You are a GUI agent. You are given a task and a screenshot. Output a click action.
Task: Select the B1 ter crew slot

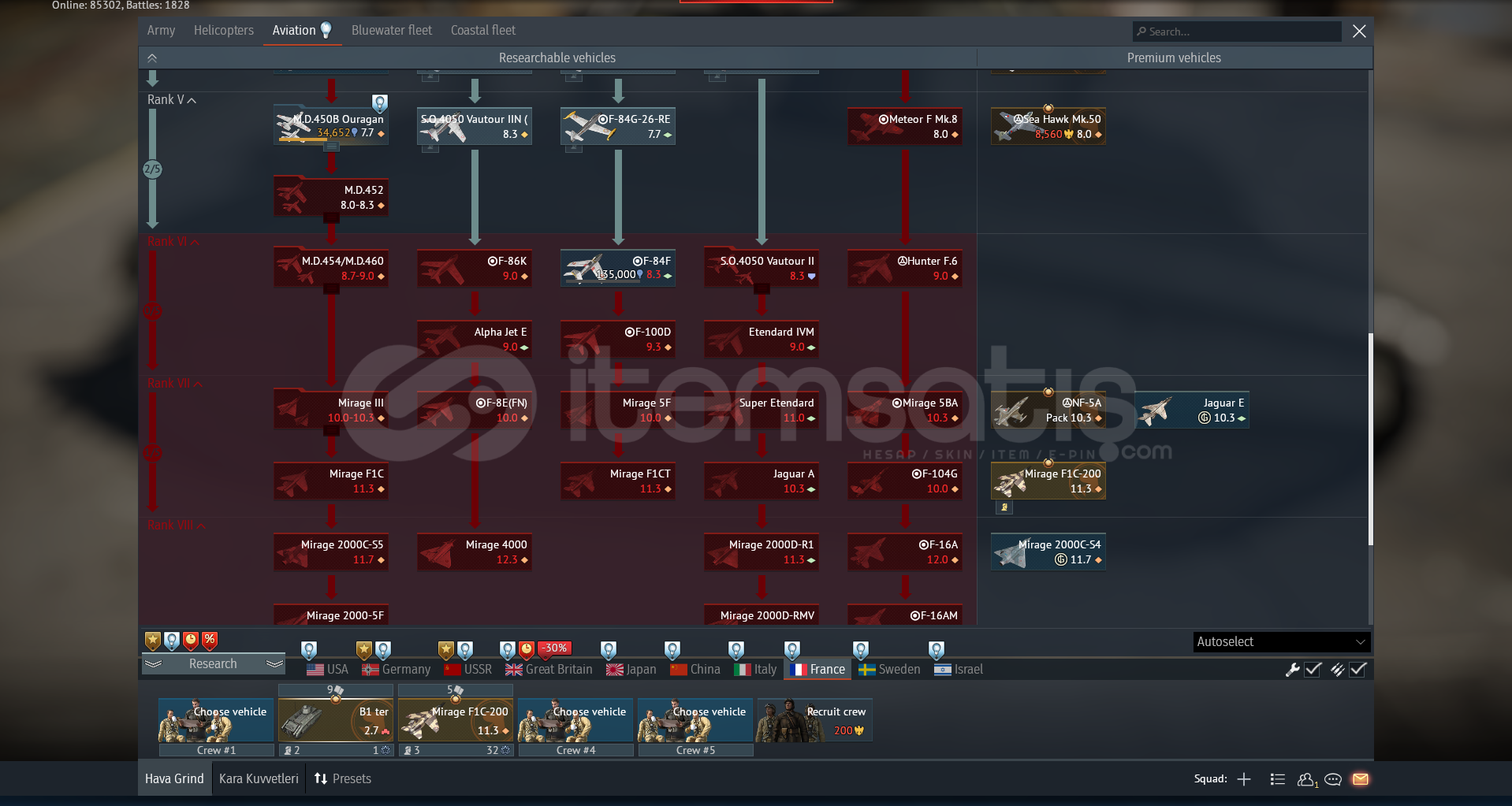tap(336, 720)
